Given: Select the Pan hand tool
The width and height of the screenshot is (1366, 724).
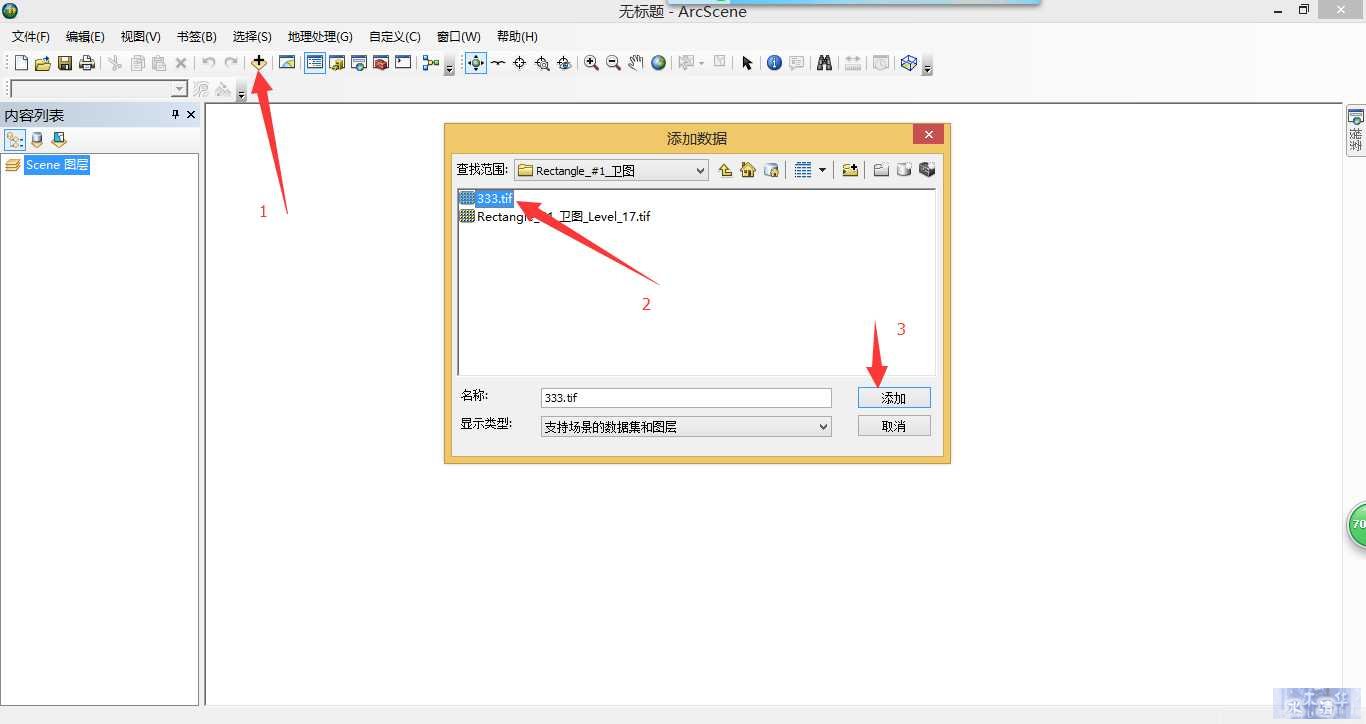Looking at the screenshot, I should (636, 63).
